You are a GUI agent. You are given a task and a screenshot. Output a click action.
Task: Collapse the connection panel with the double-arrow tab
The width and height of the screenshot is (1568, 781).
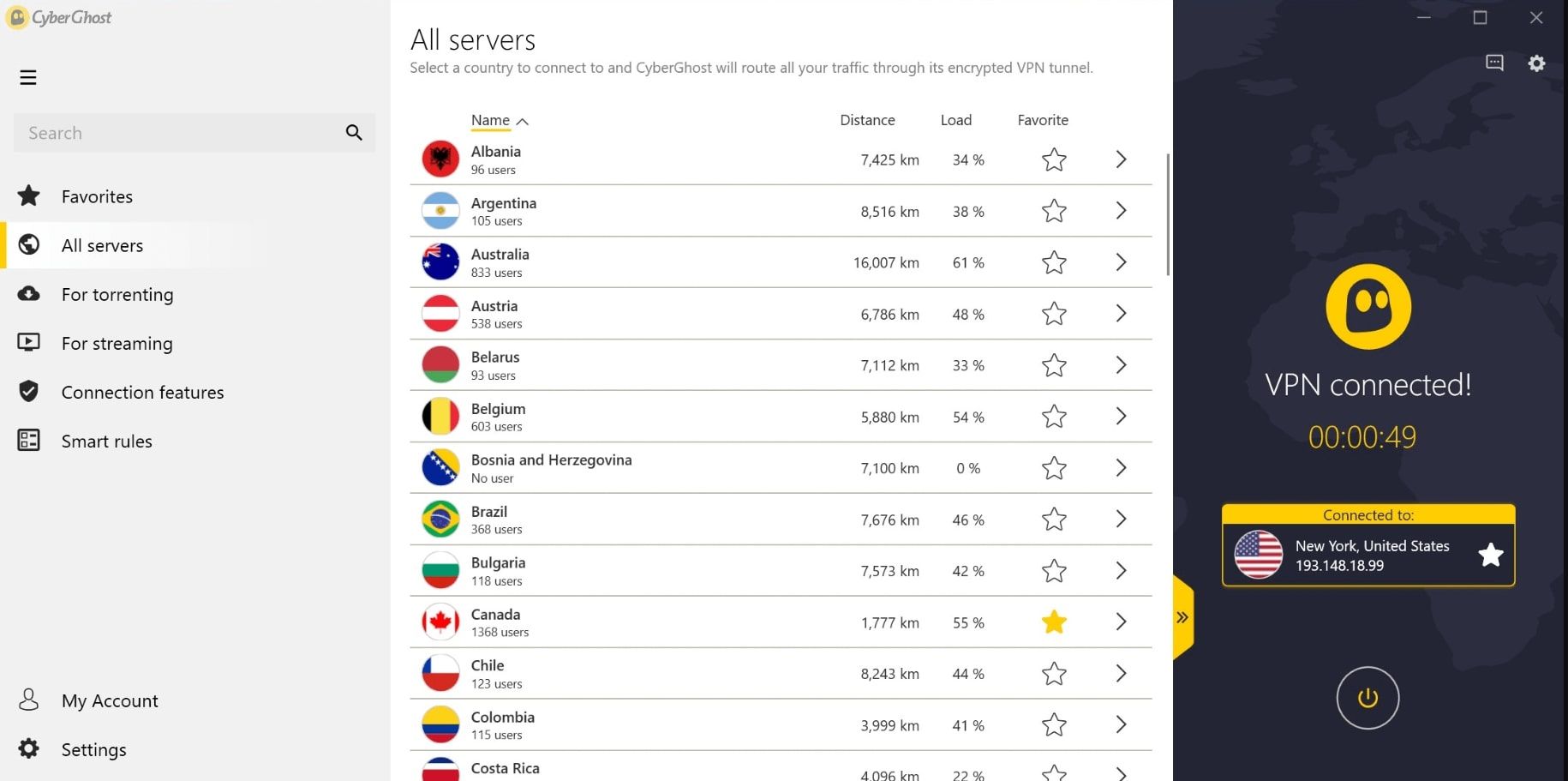[1182, 616]
